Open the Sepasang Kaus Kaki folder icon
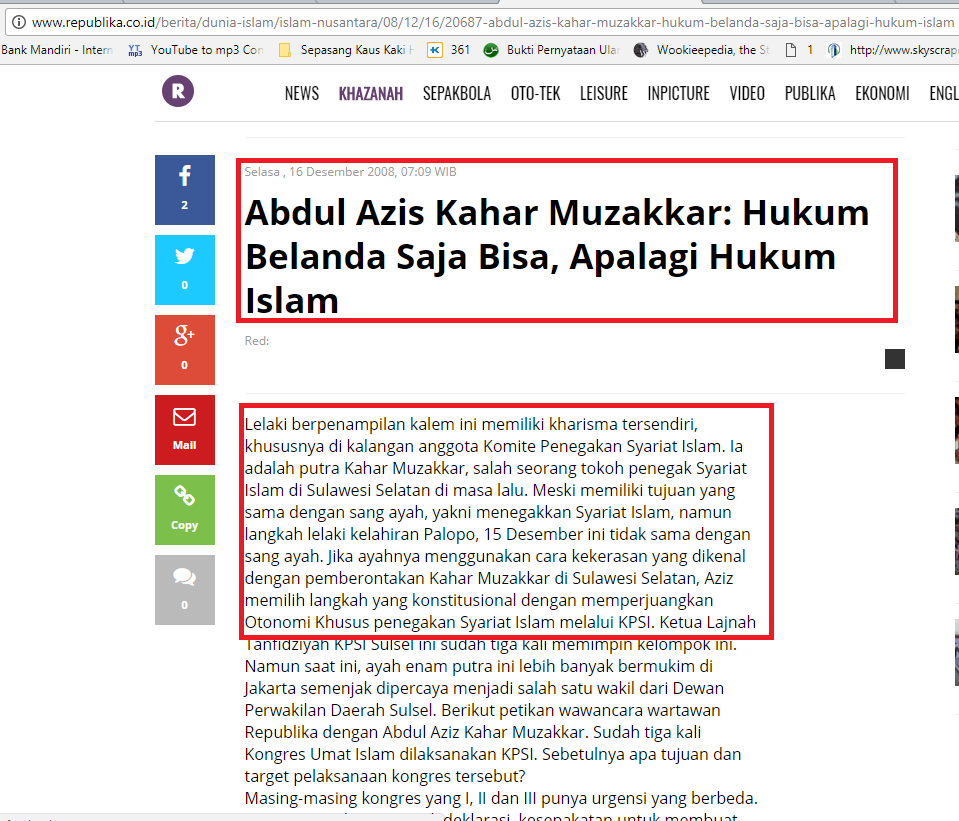Viewport: 959px width, 821px height. tap(285, 48)
